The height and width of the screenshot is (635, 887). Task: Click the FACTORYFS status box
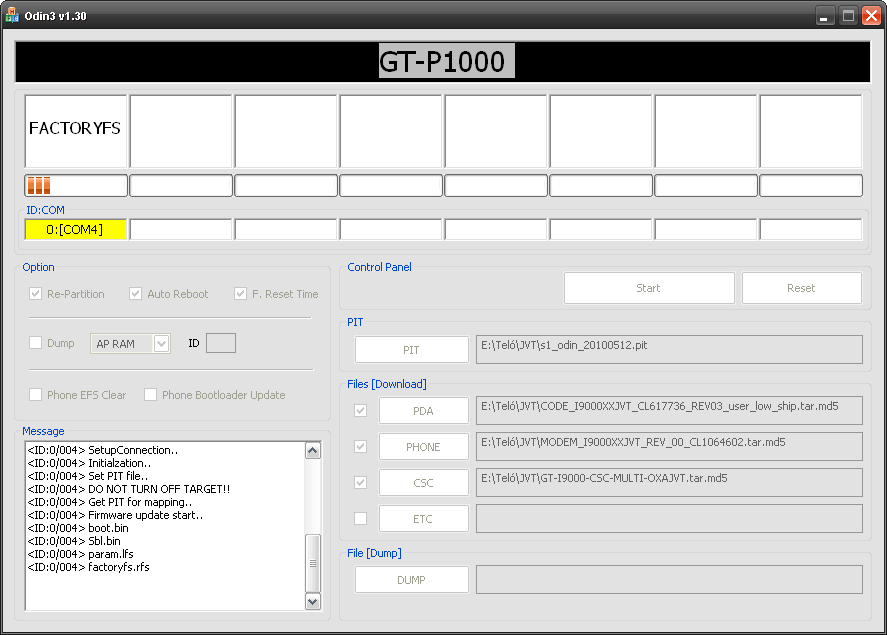click(76, 131)
